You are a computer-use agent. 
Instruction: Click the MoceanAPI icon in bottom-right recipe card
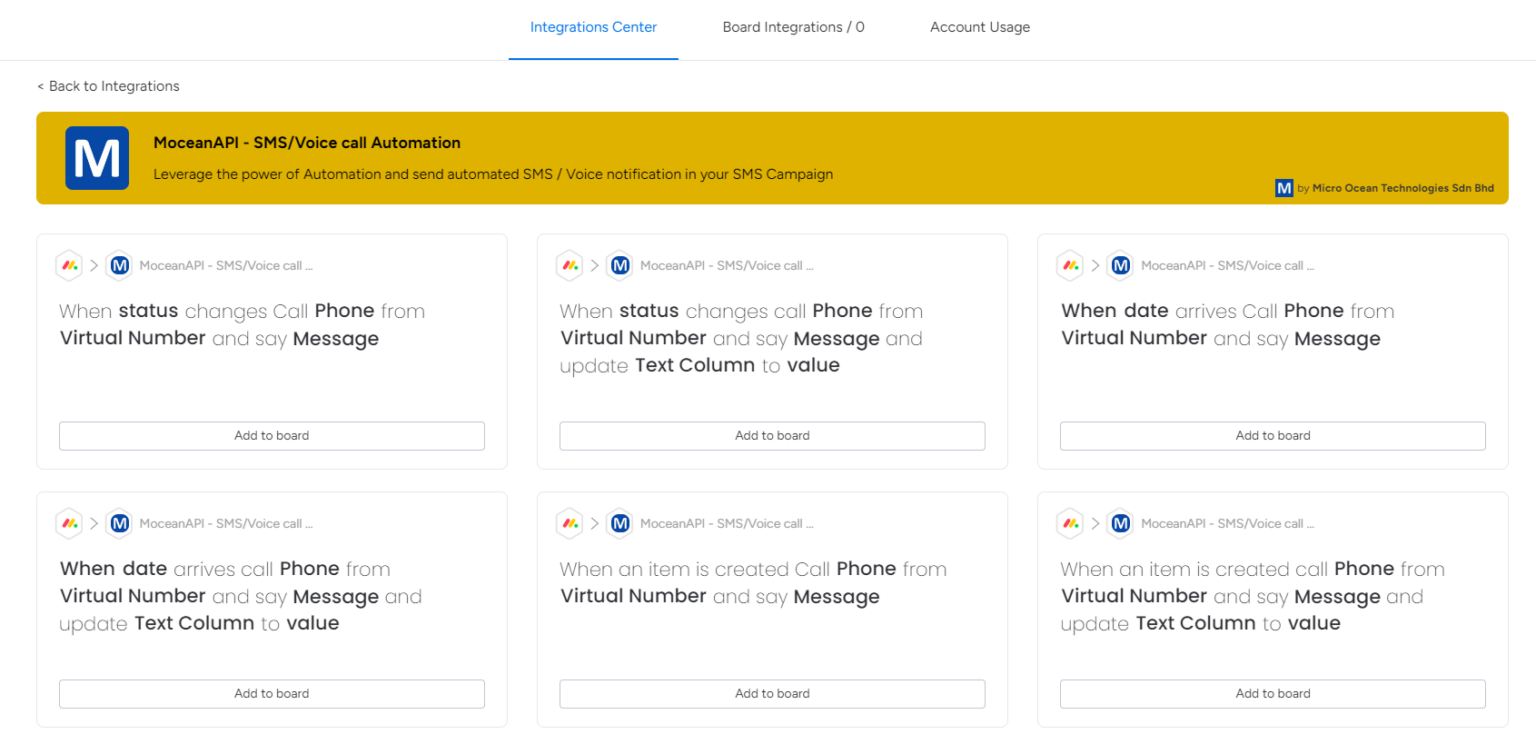point(1120,523)
